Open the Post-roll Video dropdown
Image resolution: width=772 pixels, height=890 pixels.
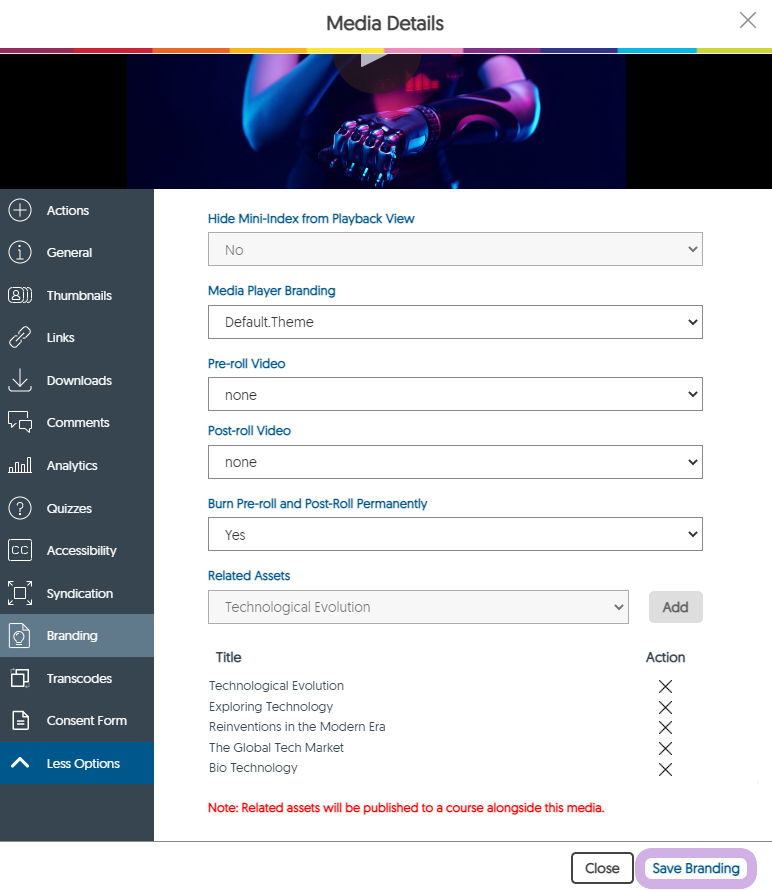point(455,462)
